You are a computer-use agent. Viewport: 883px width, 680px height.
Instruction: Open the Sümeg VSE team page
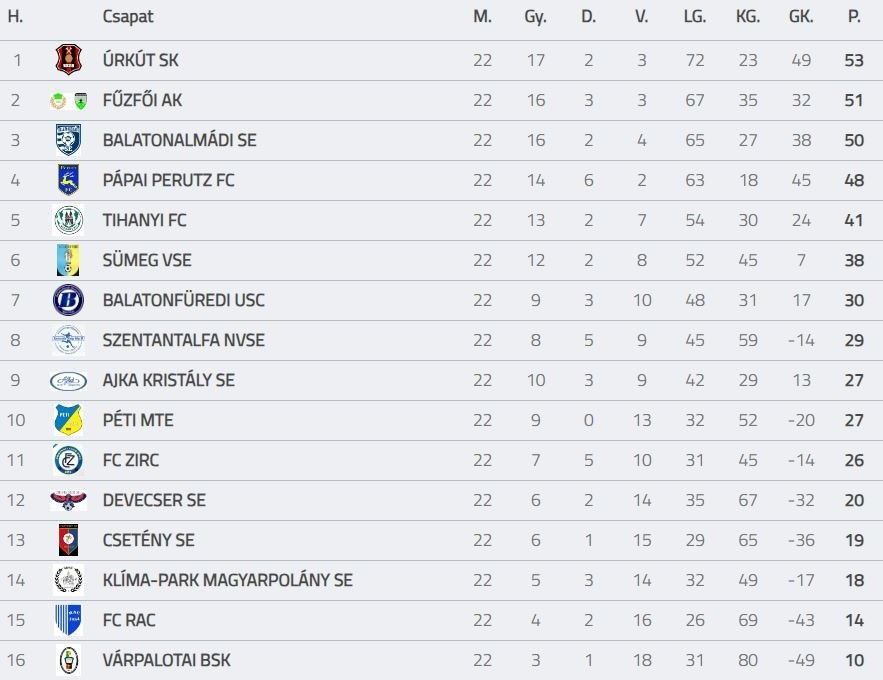[x=147, y=260]
